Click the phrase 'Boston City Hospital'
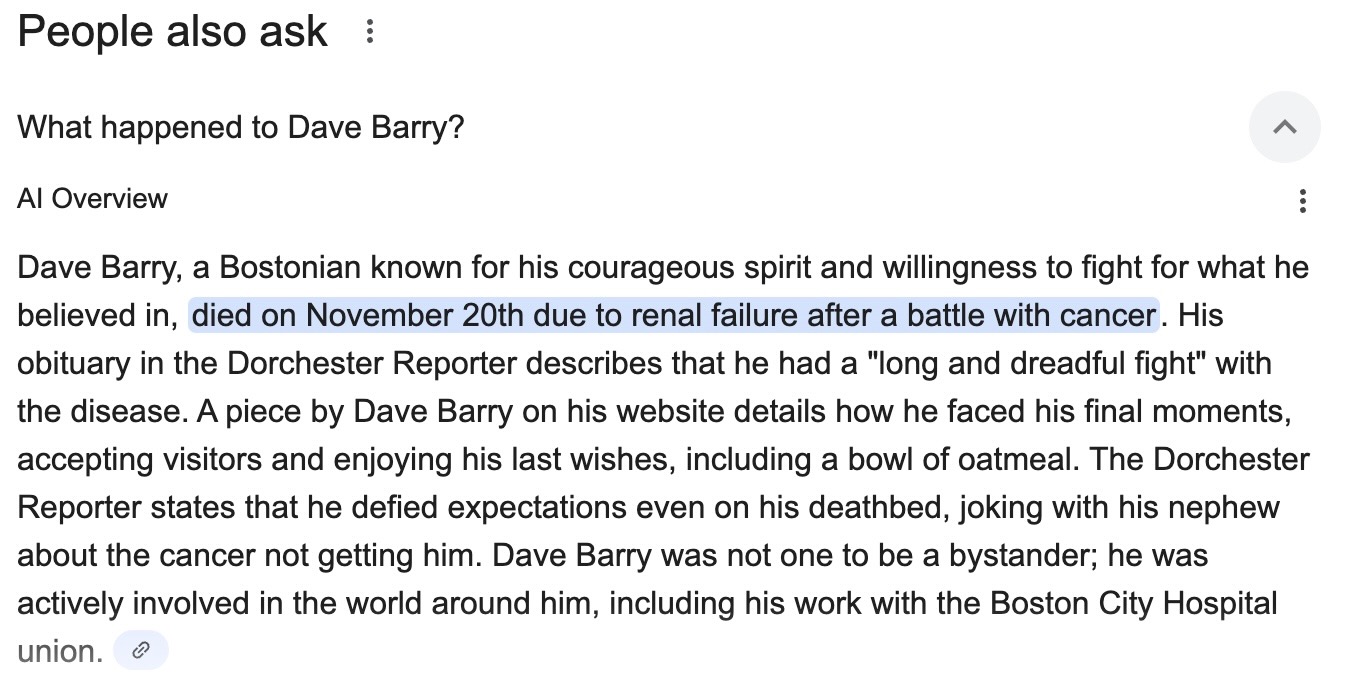 pyautogui.click(x=1135, y=602)
